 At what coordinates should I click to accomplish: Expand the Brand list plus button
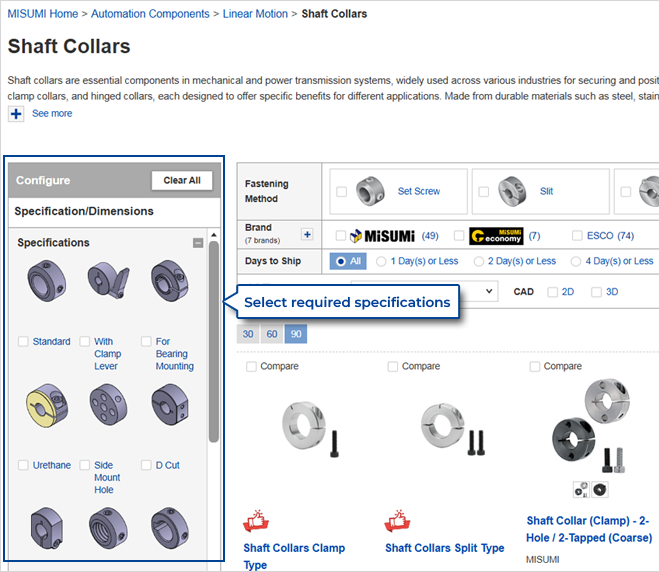(x=307, y=235)
